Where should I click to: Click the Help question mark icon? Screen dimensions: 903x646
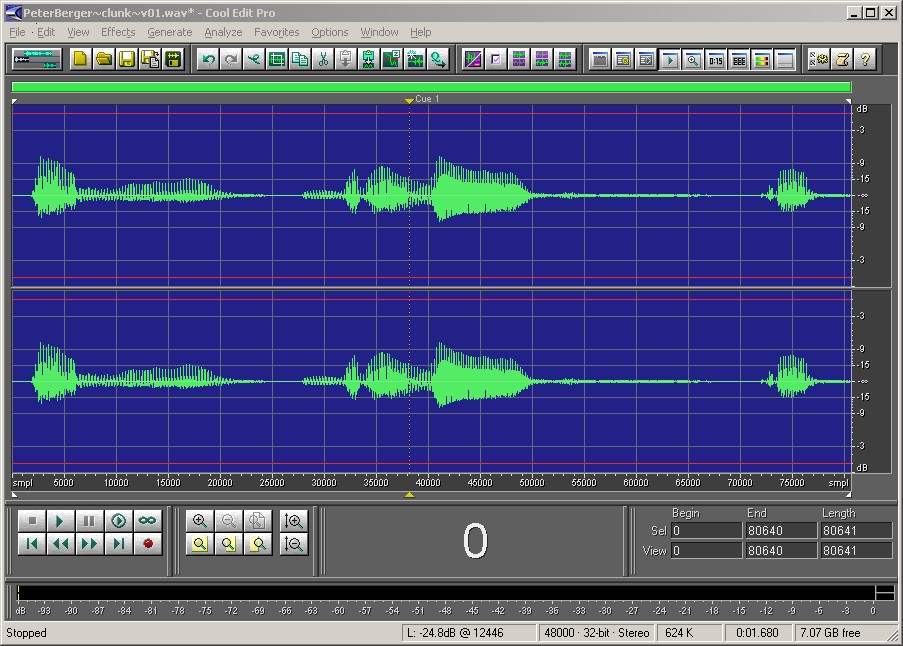[865, 59]
